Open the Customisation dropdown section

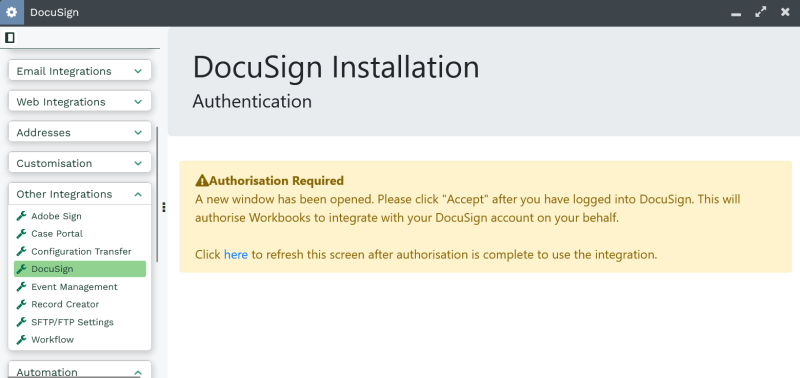coord(80,163)
